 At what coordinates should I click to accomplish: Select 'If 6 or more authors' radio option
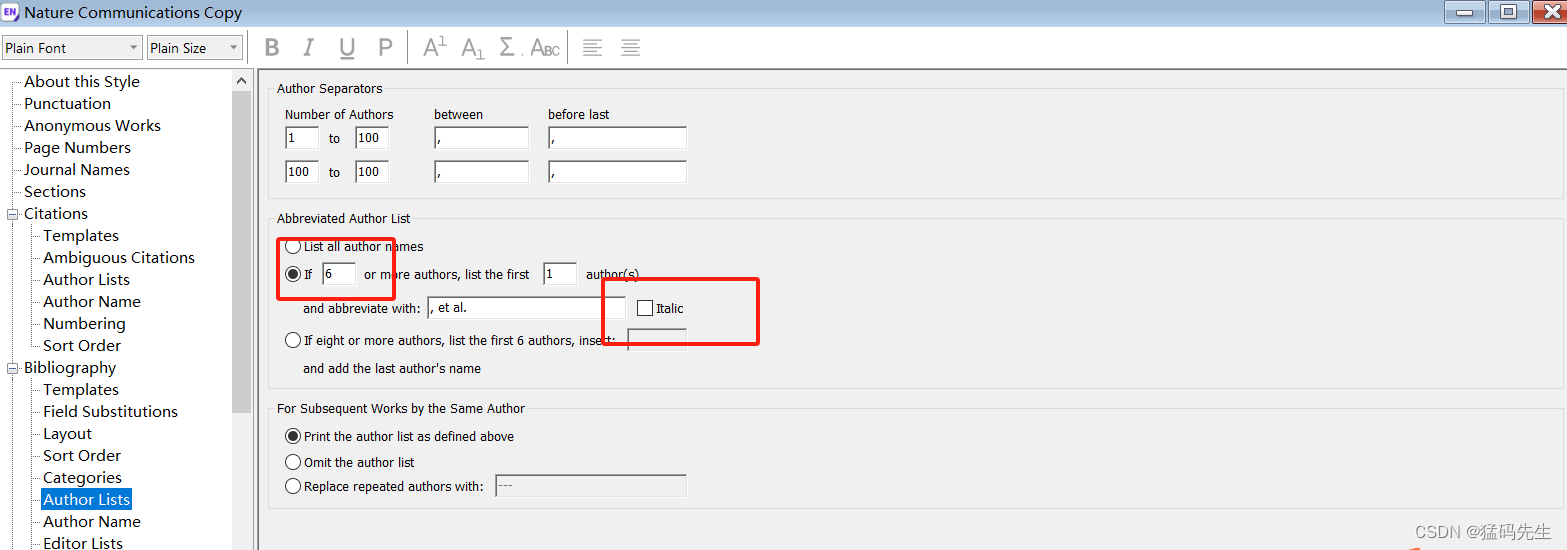293,274
